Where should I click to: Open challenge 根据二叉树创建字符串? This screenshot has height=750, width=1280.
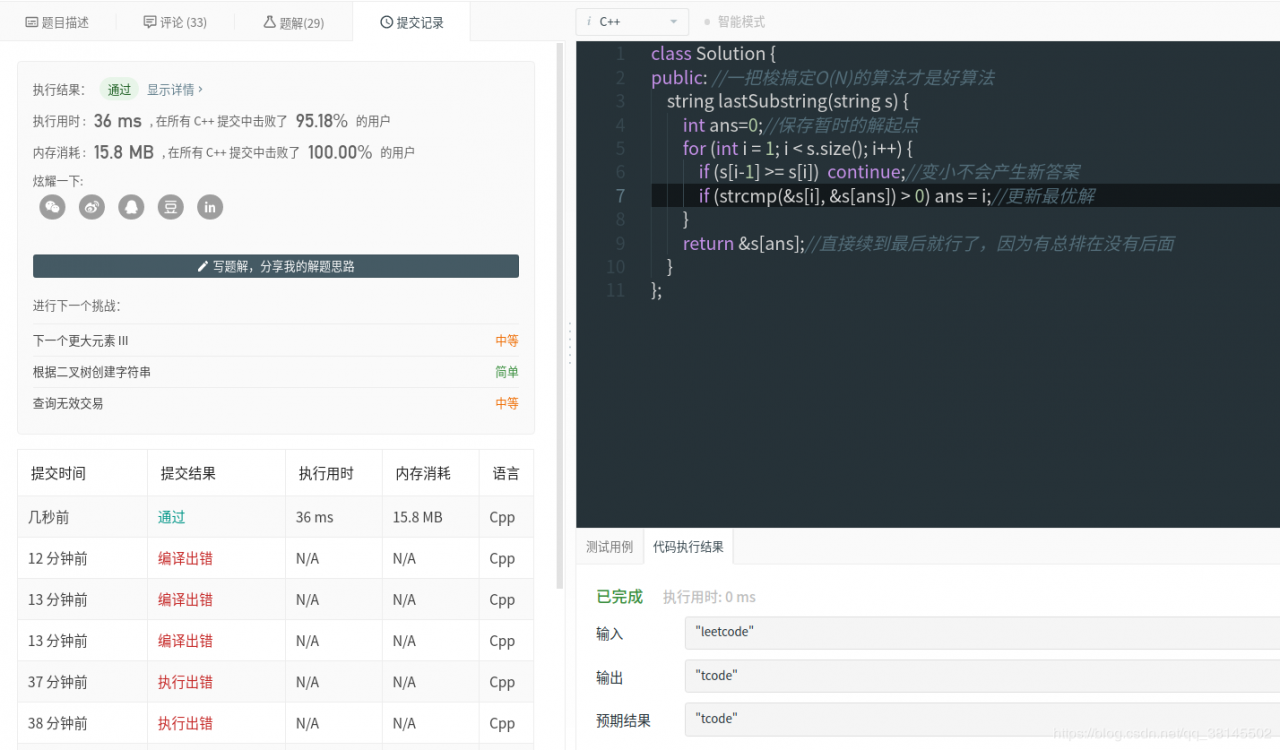click(92, 372)
